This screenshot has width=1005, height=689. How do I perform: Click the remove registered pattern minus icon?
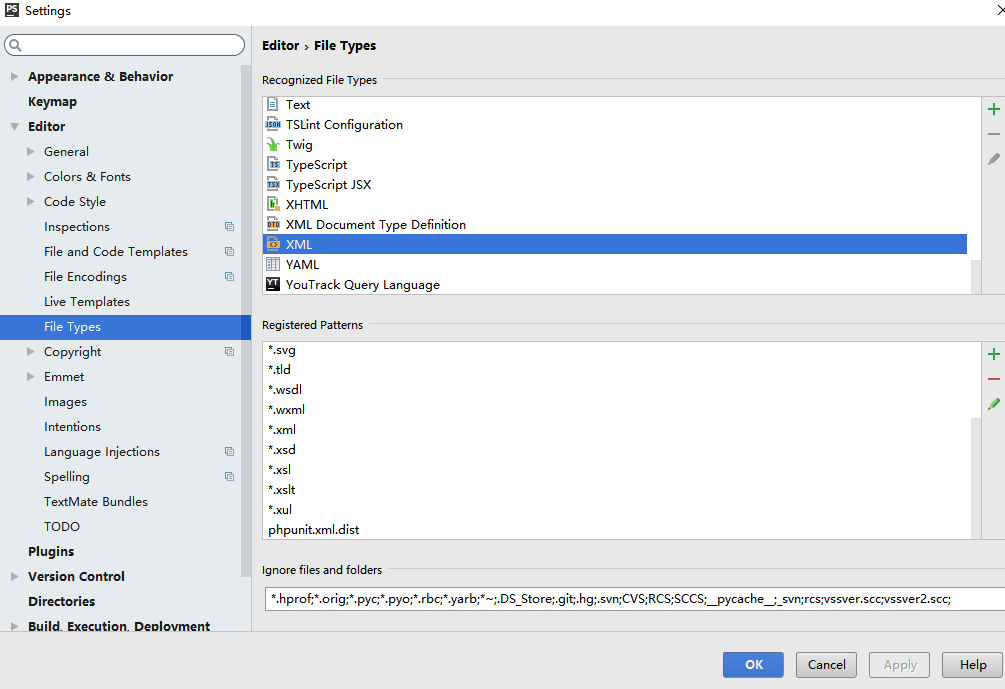993,379
